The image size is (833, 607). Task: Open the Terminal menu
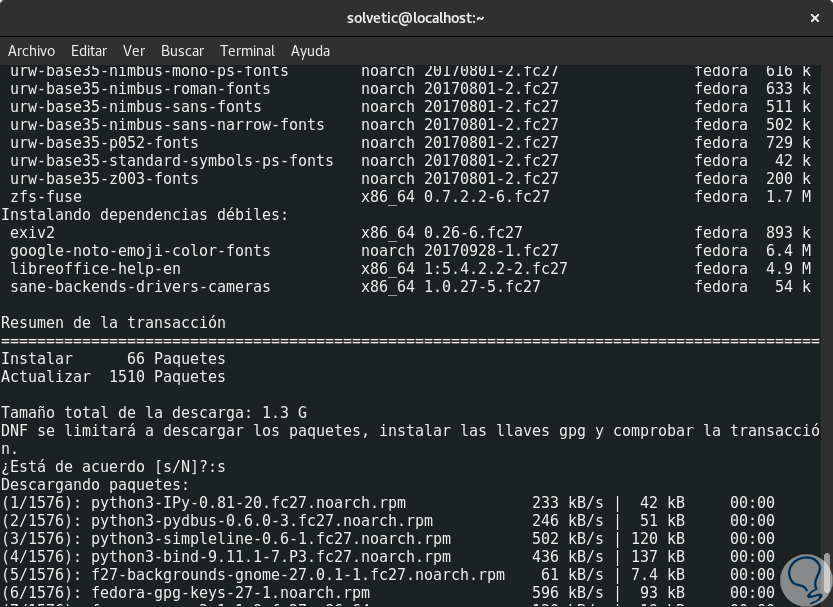click(247, 51)
